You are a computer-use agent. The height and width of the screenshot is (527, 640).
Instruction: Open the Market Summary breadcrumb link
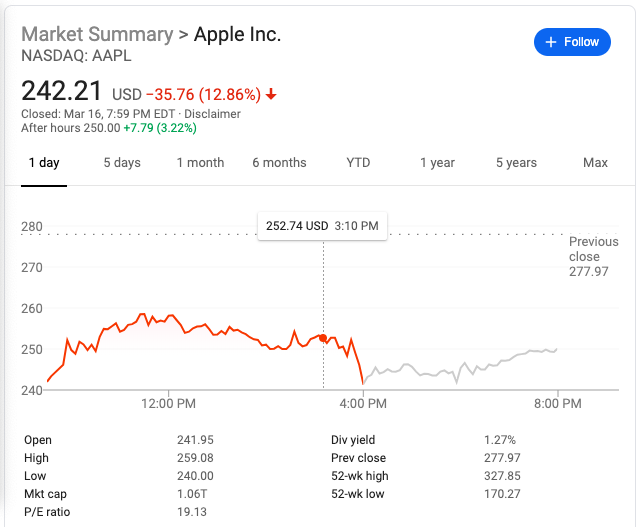[97, 34]
